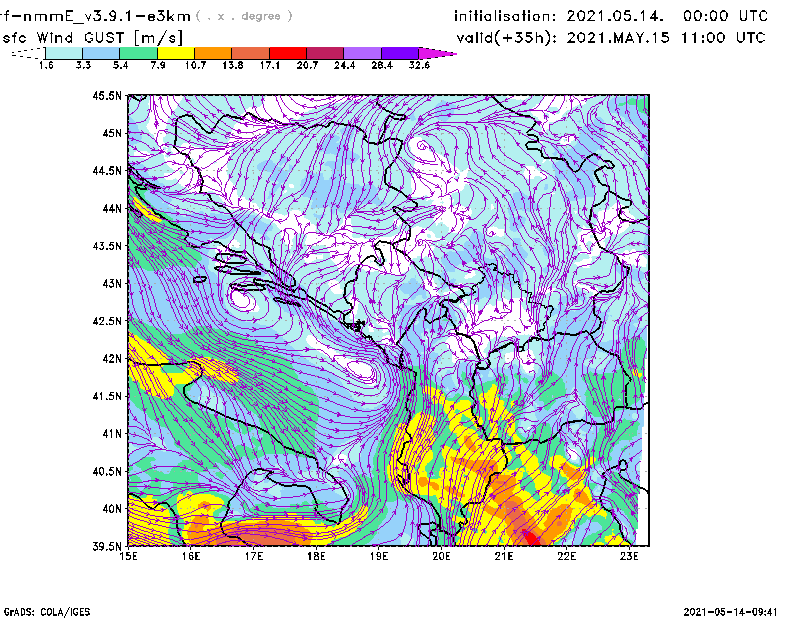Click the 40.5N latitude label
Screen dimensions: 800x618
107,472
